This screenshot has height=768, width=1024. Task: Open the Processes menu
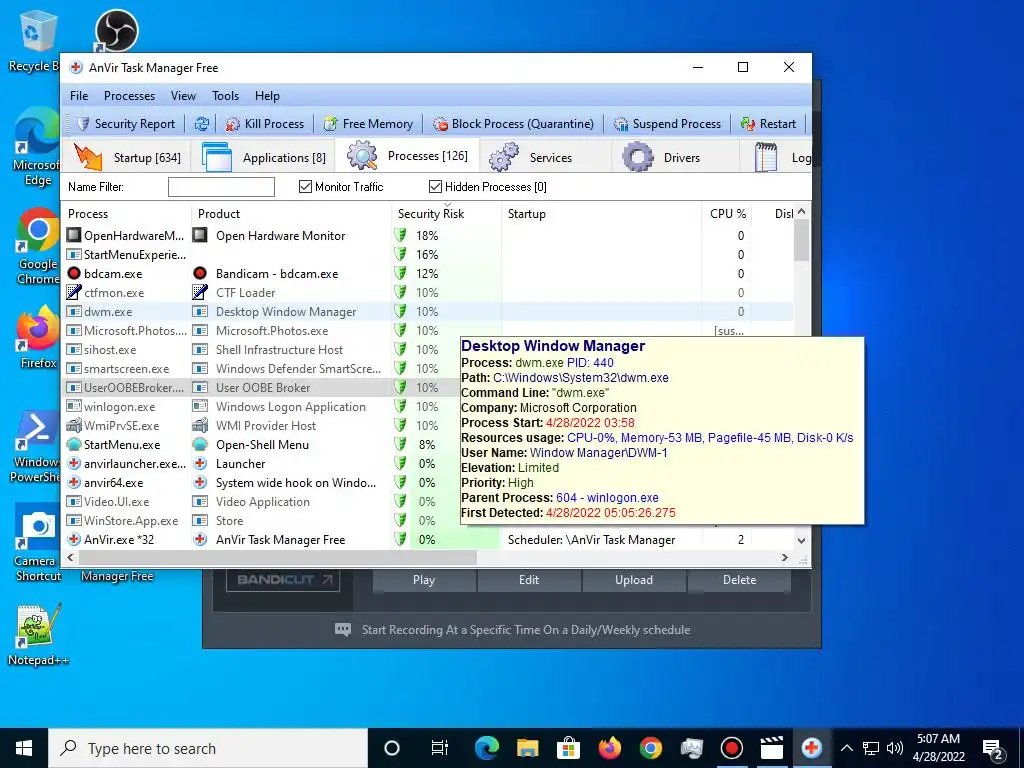129,95
